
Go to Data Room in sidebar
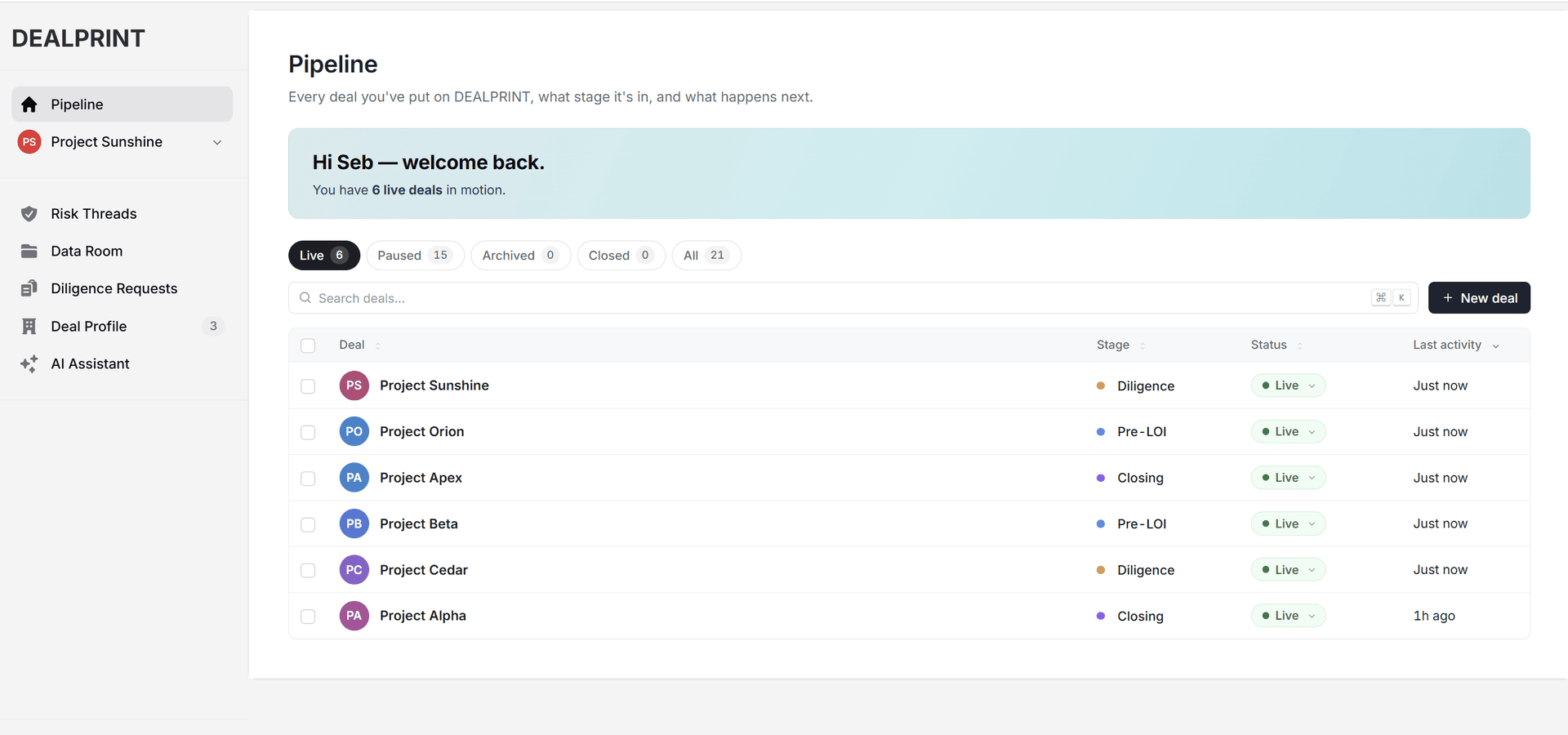pos(122,252)
